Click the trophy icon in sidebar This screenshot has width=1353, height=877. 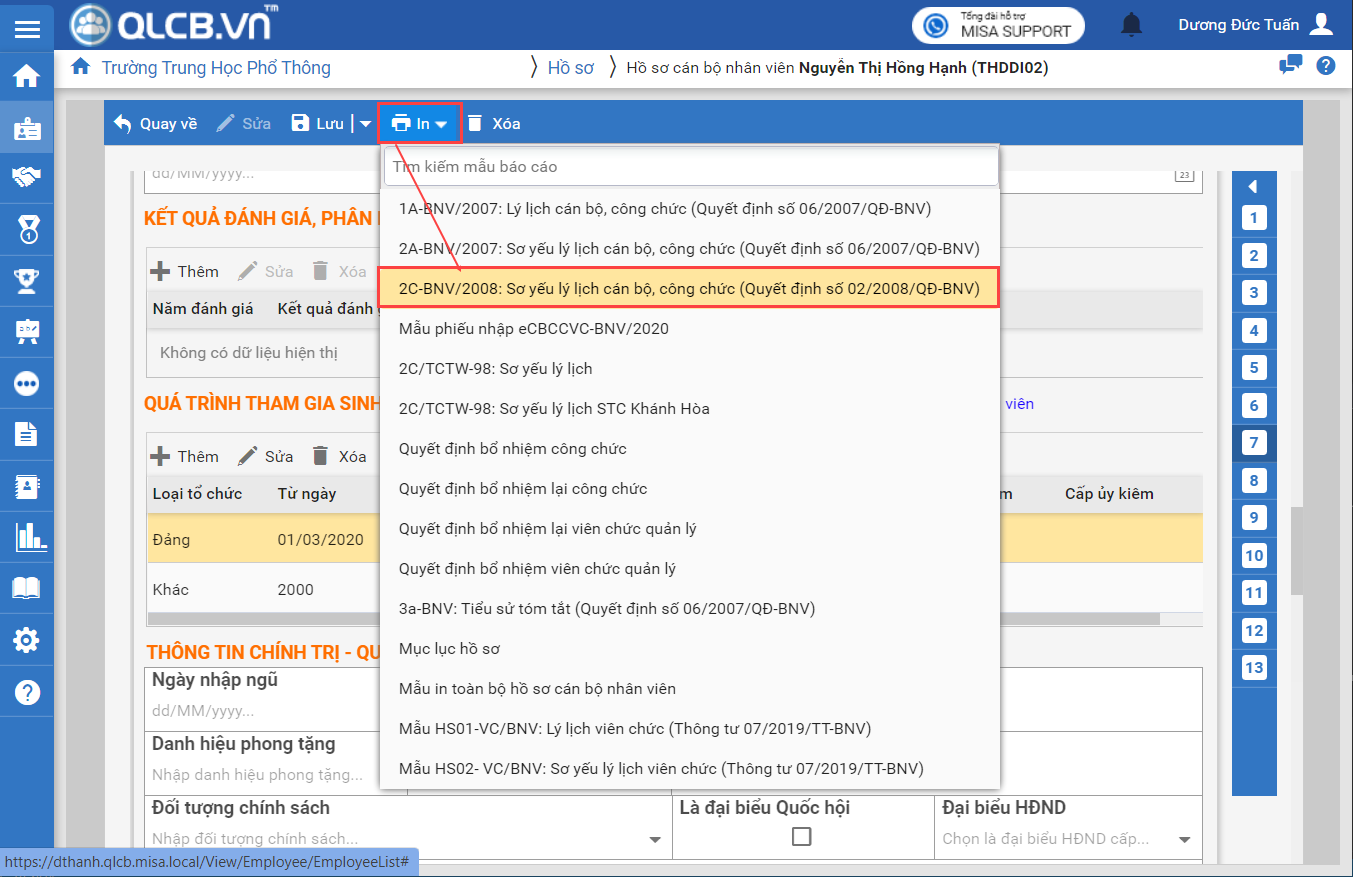27,281
